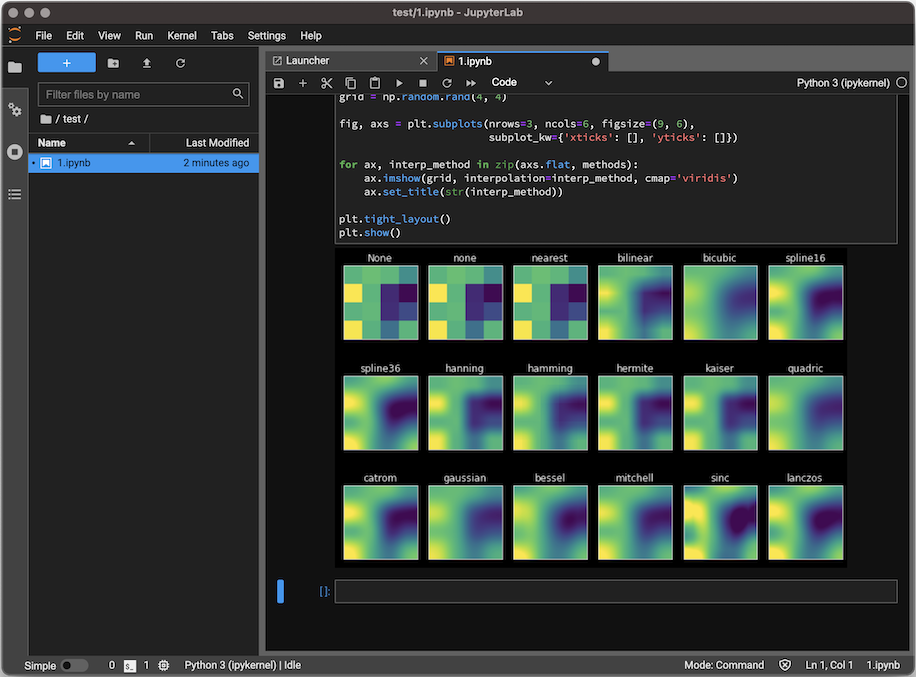Image resolution: width=916 pixels, height=677 pixels.
Task: Toggle the running kernels sidebar panel
Action: [14, 152]
